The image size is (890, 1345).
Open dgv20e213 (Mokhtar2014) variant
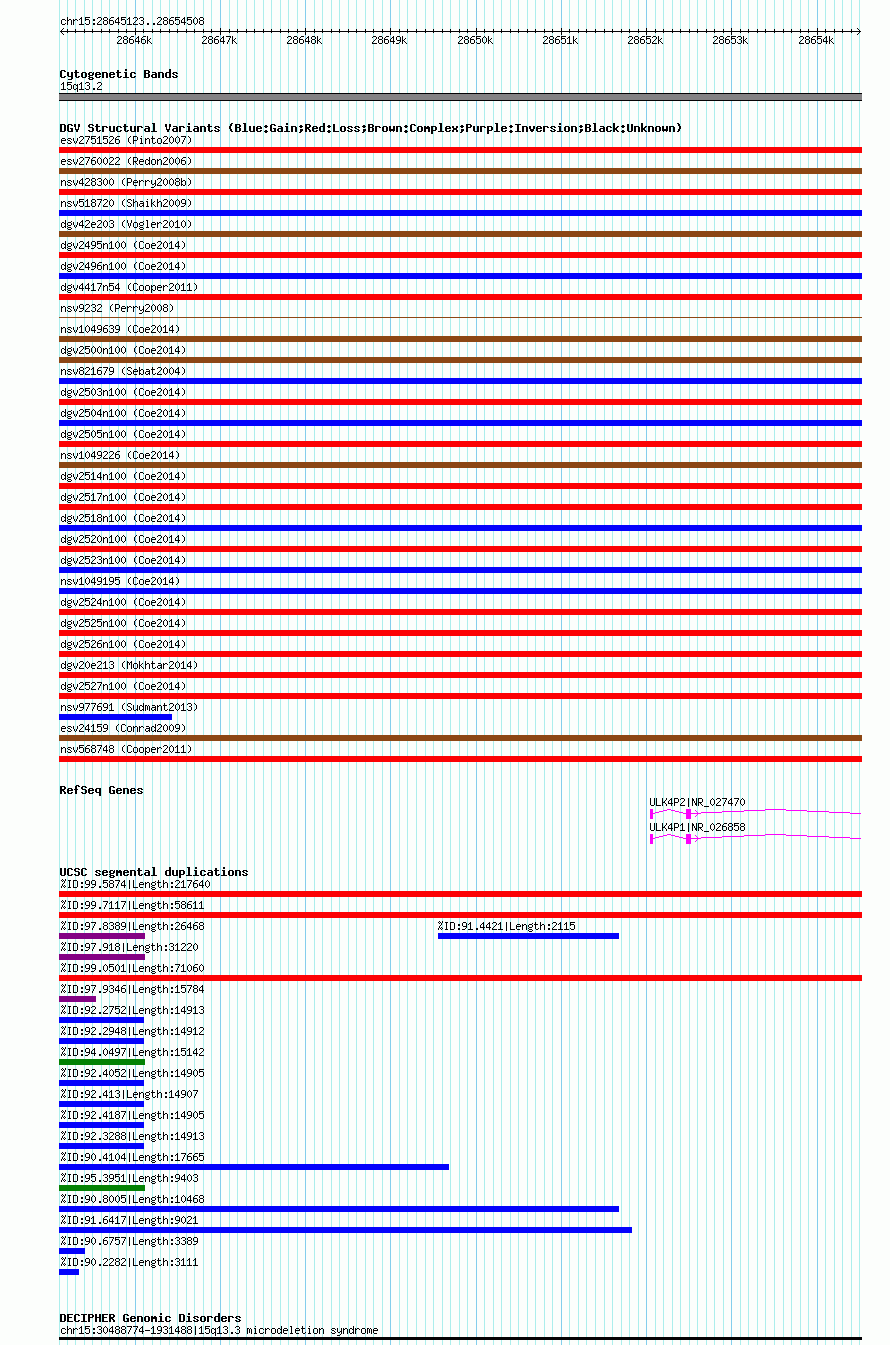[x=129, y=665]
